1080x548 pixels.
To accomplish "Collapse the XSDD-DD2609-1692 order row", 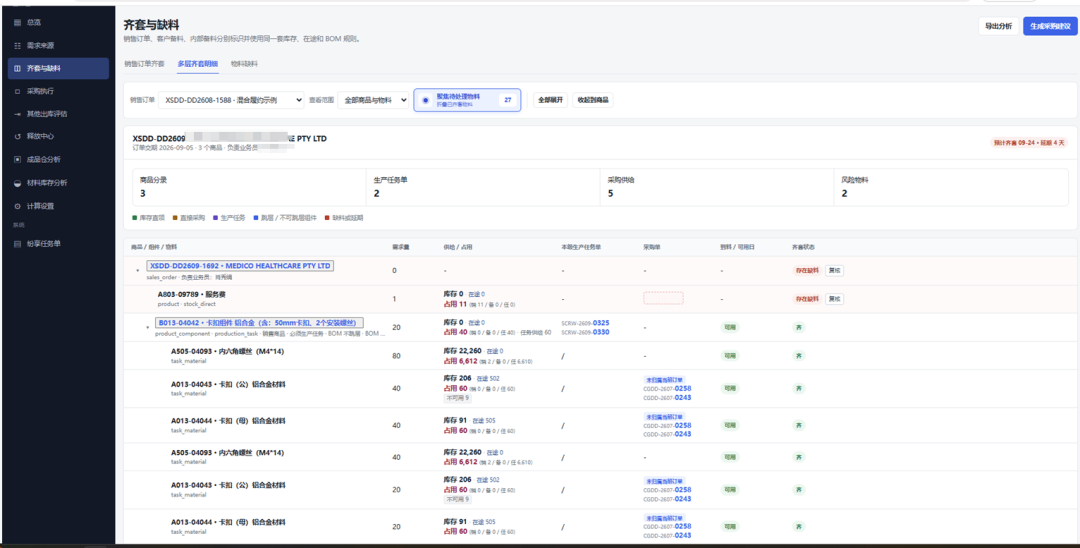I will point(138,271).
